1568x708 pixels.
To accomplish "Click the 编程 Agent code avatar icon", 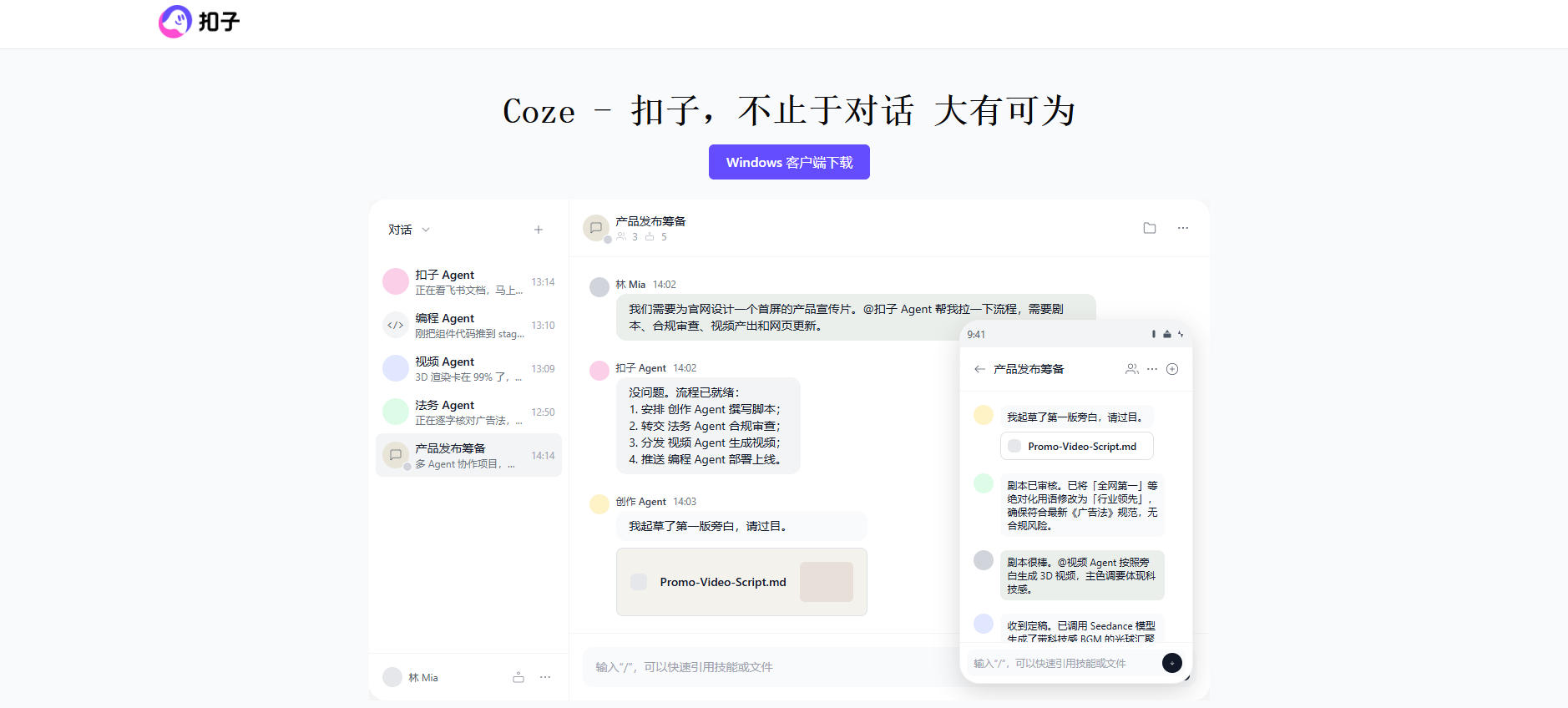I will 396,325.
